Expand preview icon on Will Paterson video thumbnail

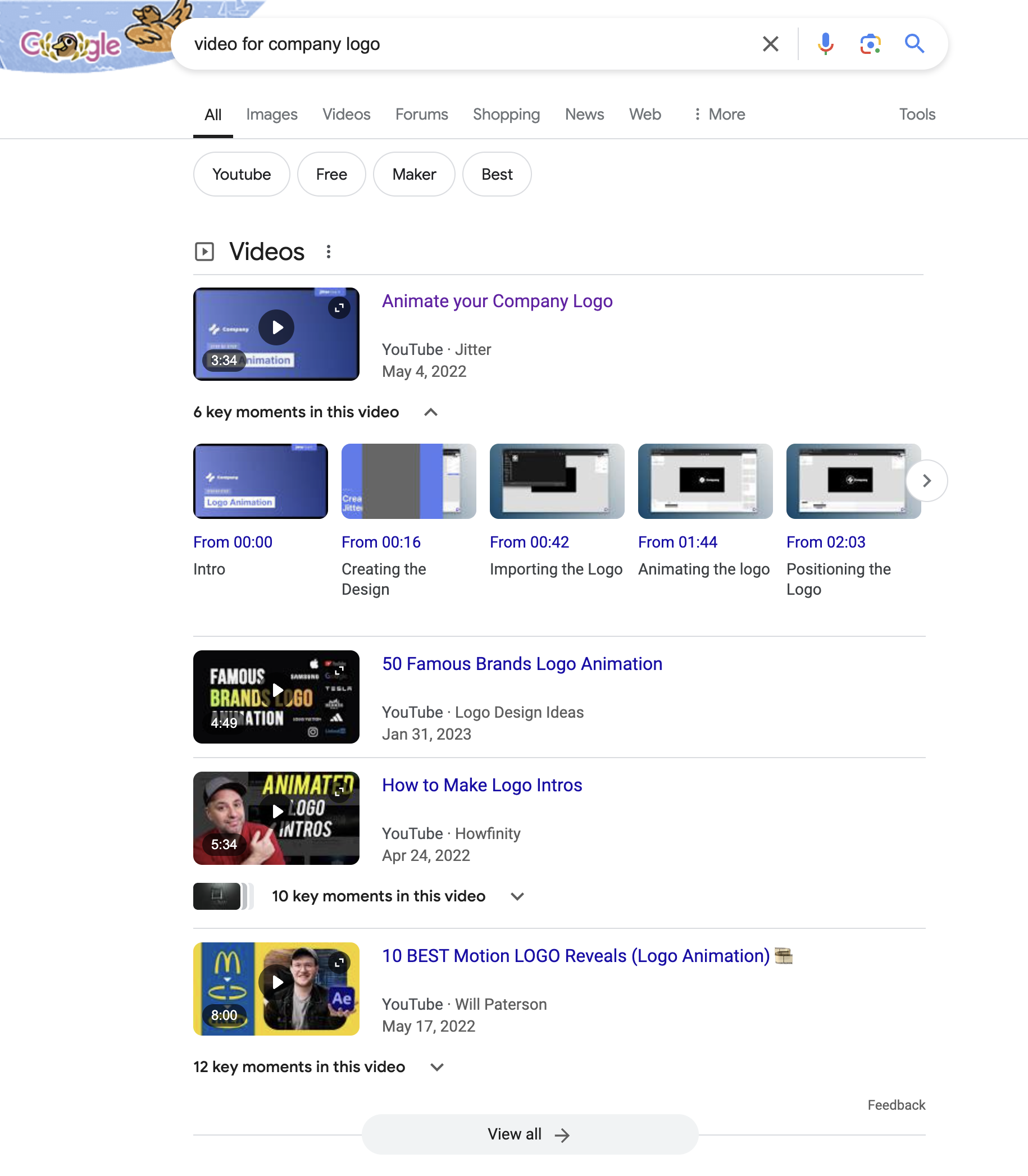pyautogui.click(x=339, y=963)
